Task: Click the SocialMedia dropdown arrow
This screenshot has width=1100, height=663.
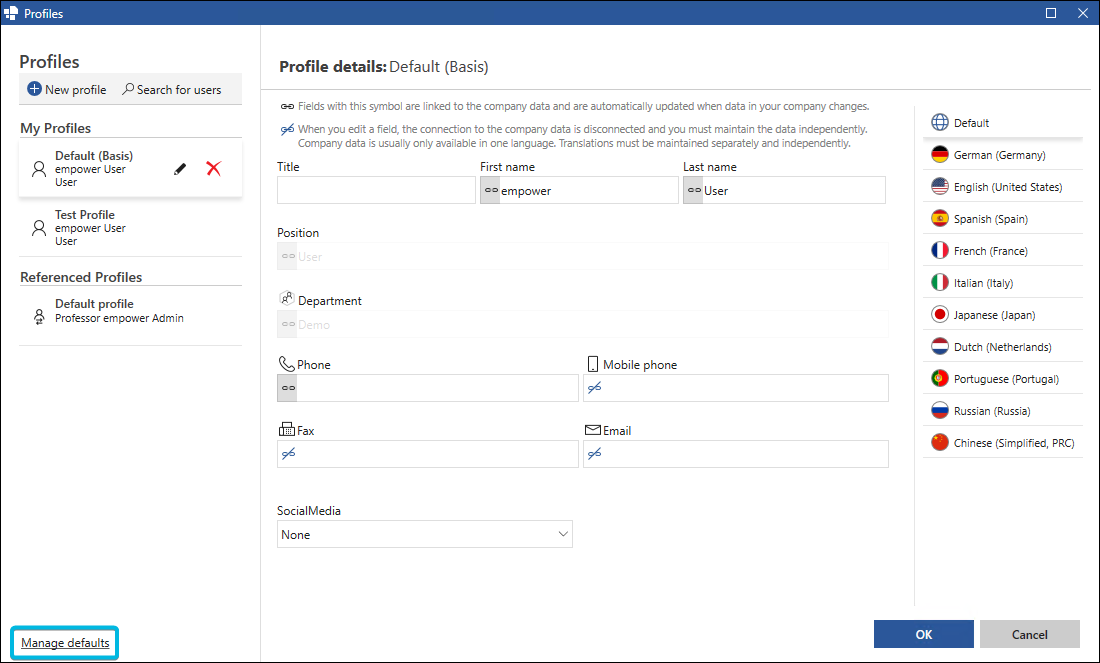Action: click(x=563, y=534)
